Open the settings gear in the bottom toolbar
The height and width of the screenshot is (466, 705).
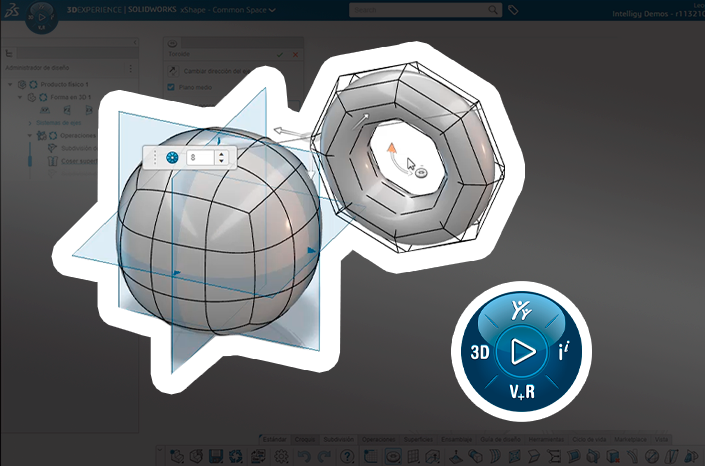[x=281, y=456]
